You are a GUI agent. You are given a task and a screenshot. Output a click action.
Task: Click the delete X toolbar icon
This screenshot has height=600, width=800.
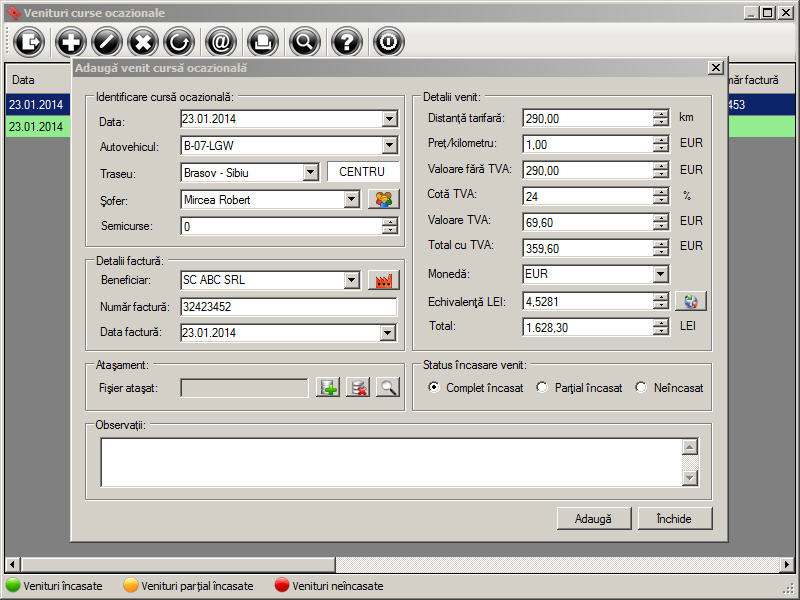tap(143, 42)
